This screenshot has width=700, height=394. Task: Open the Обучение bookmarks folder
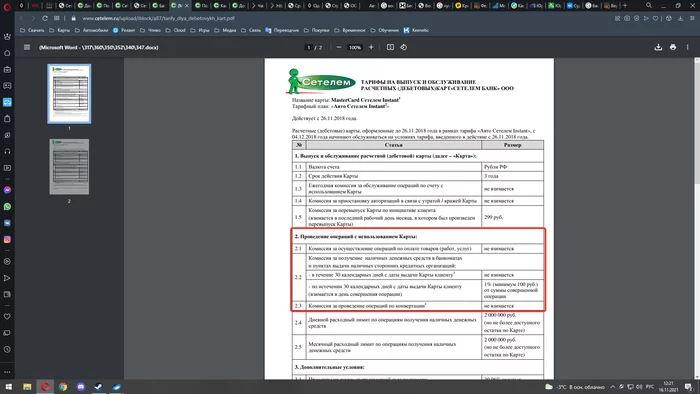[x=385, y=30]
